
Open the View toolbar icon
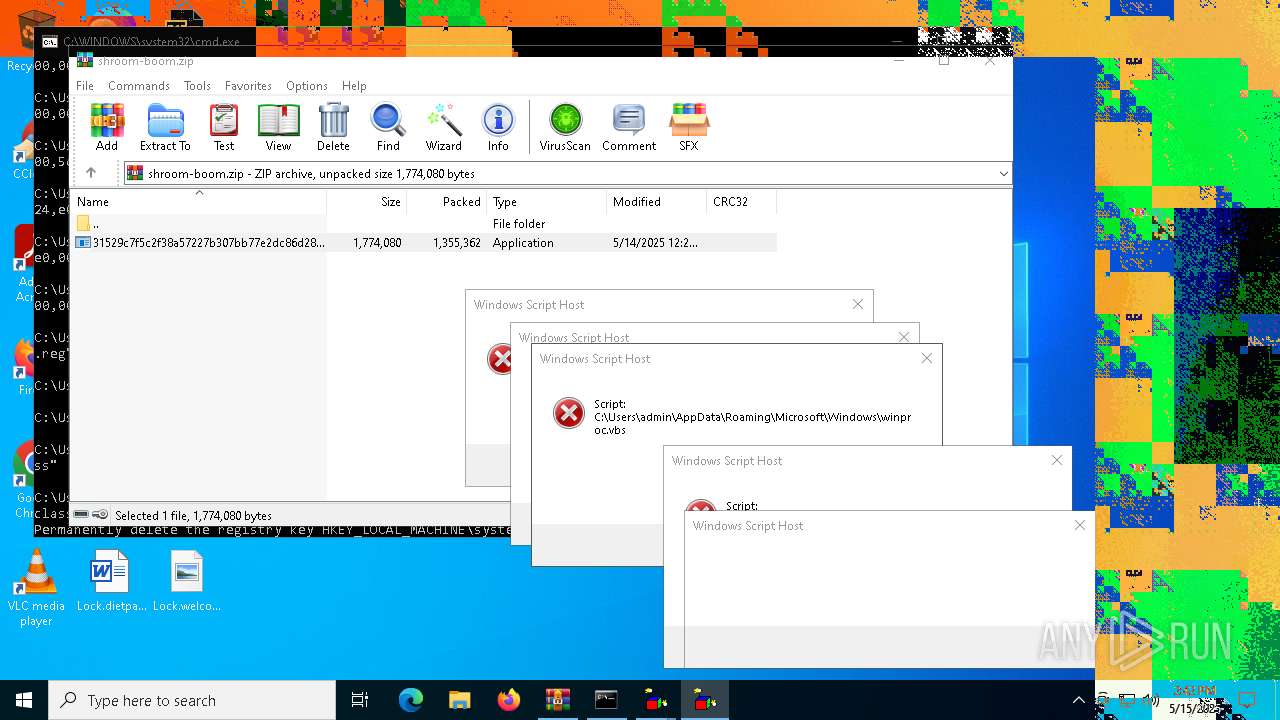click(278, 127)
